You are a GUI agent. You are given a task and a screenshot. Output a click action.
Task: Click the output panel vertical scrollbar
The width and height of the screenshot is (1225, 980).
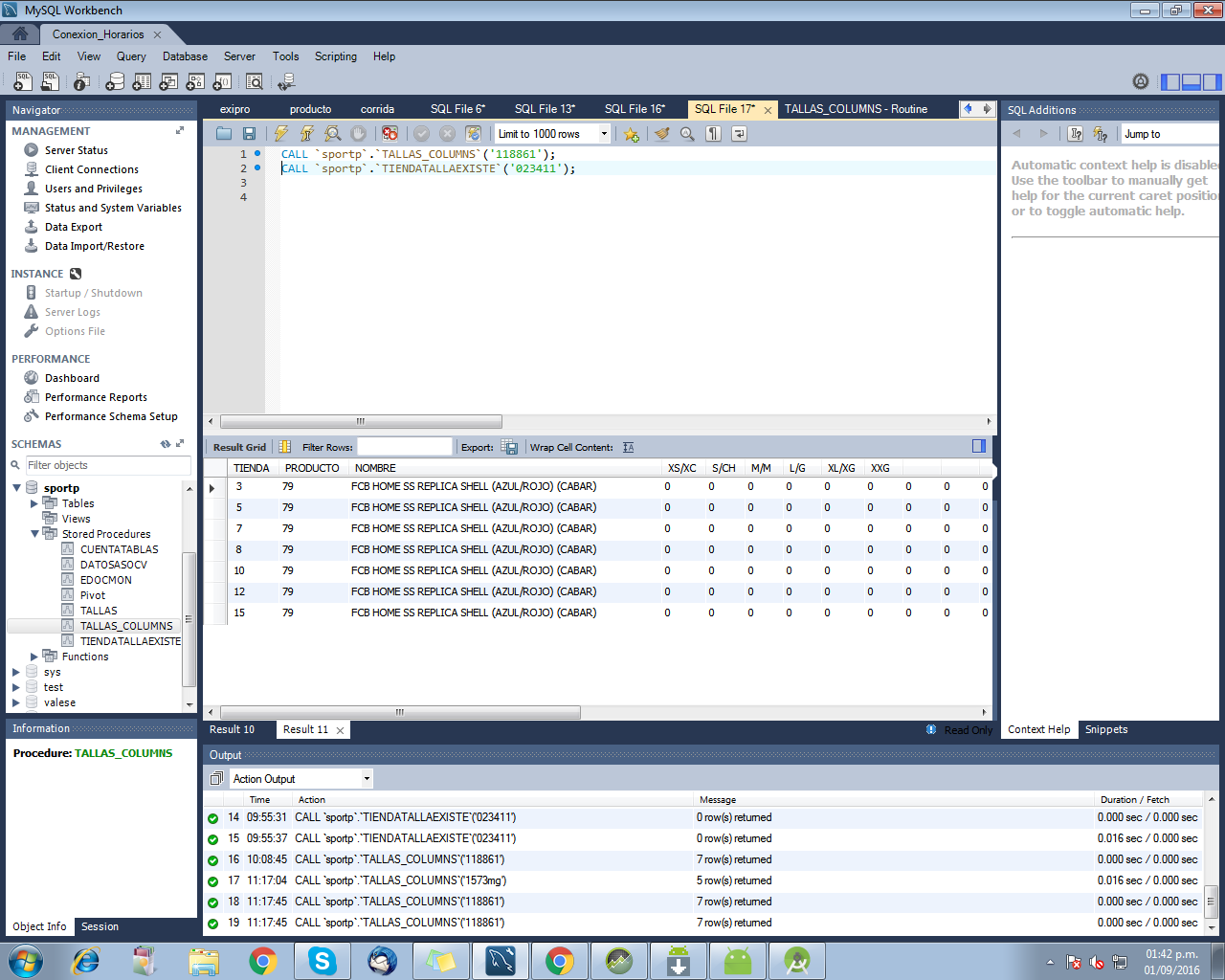[1211, 900]
